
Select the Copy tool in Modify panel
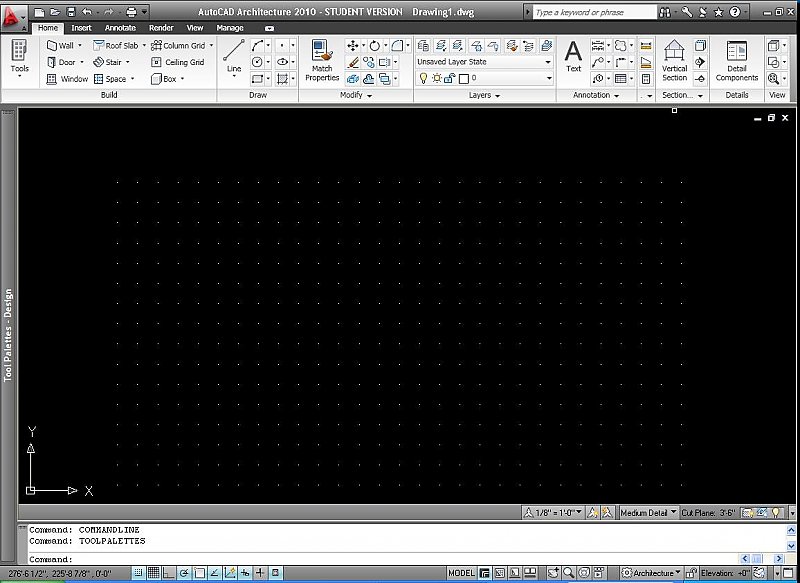tap(368, 62)
